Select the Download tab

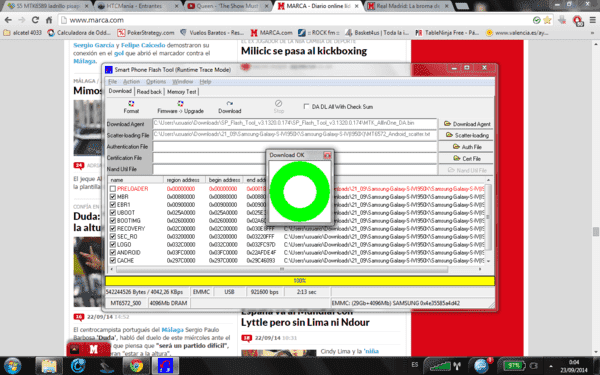click(120, 91)
